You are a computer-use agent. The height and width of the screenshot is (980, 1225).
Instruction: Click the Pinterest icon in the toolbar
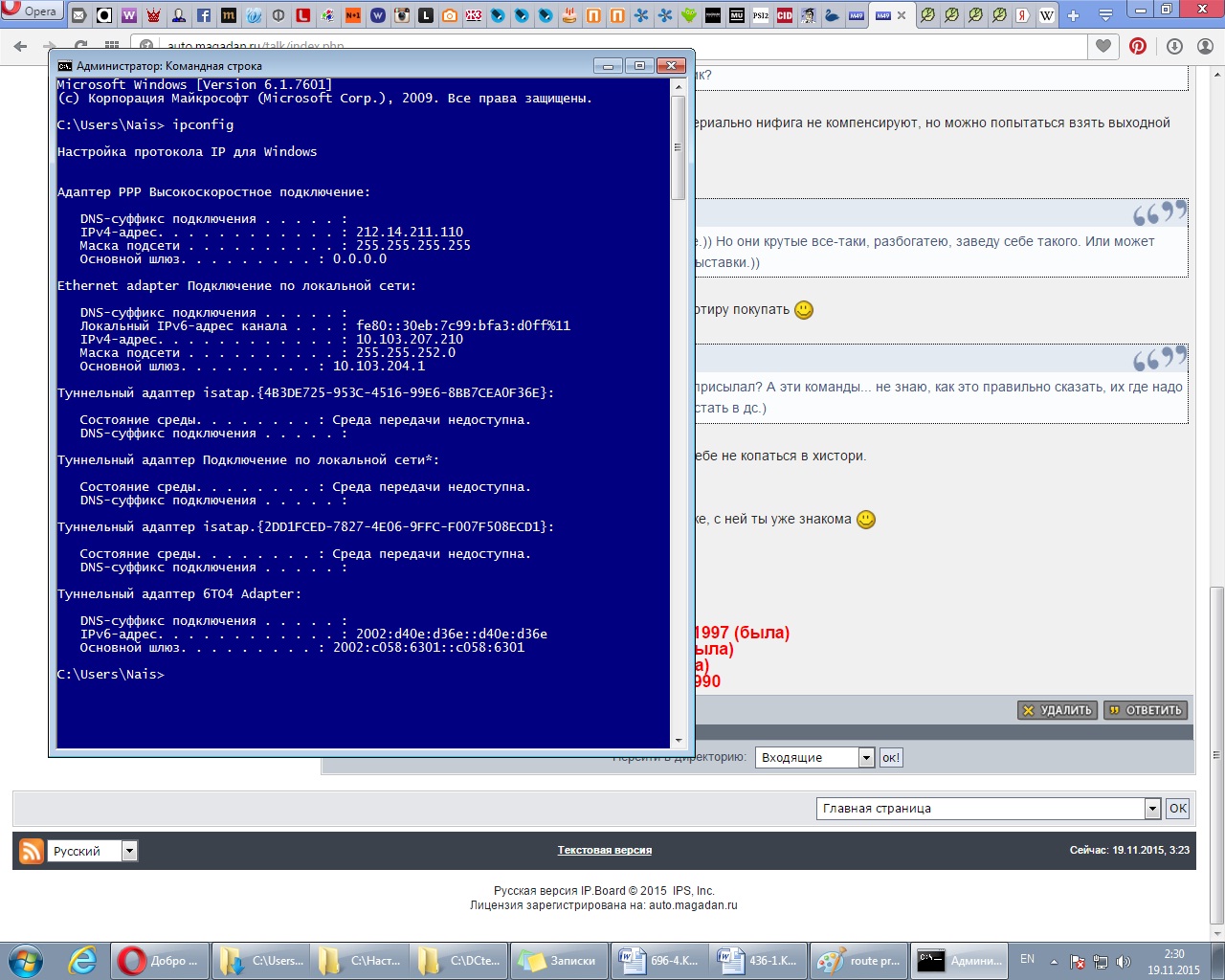coord(1138,46)
